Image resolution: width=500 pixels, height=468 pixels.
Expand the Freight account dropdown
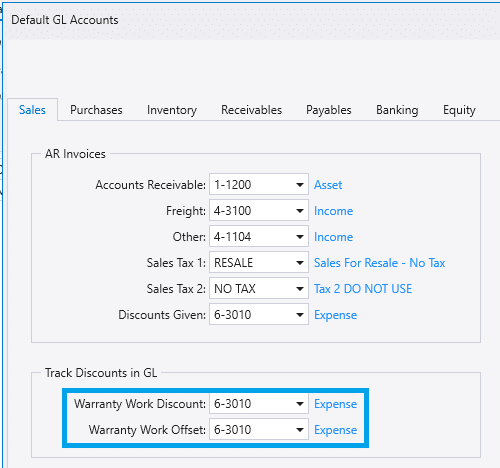pyautogui.click(x=300, y=211)
